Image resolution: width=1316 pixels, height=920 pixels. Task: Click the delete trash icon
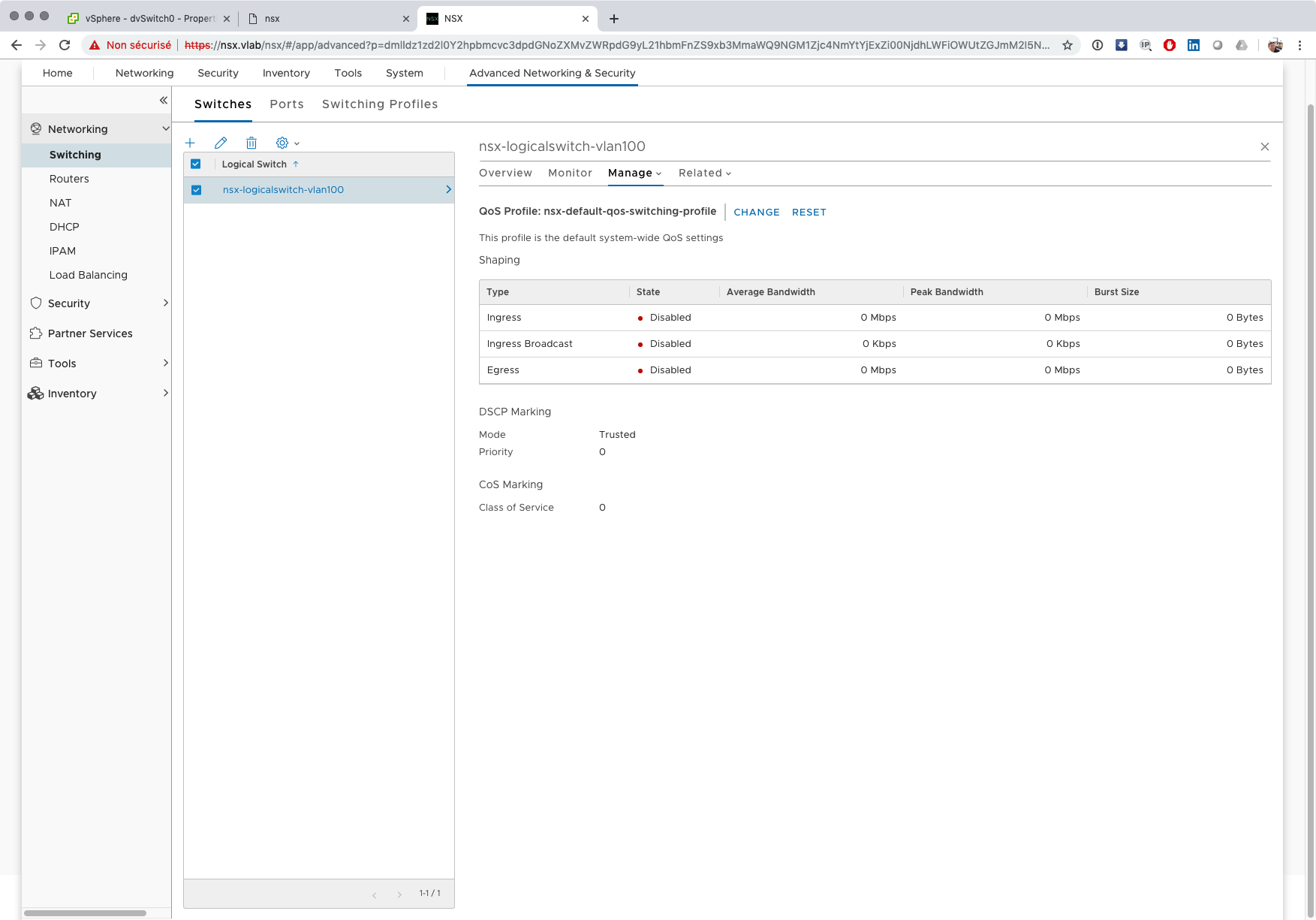[251, 143]
